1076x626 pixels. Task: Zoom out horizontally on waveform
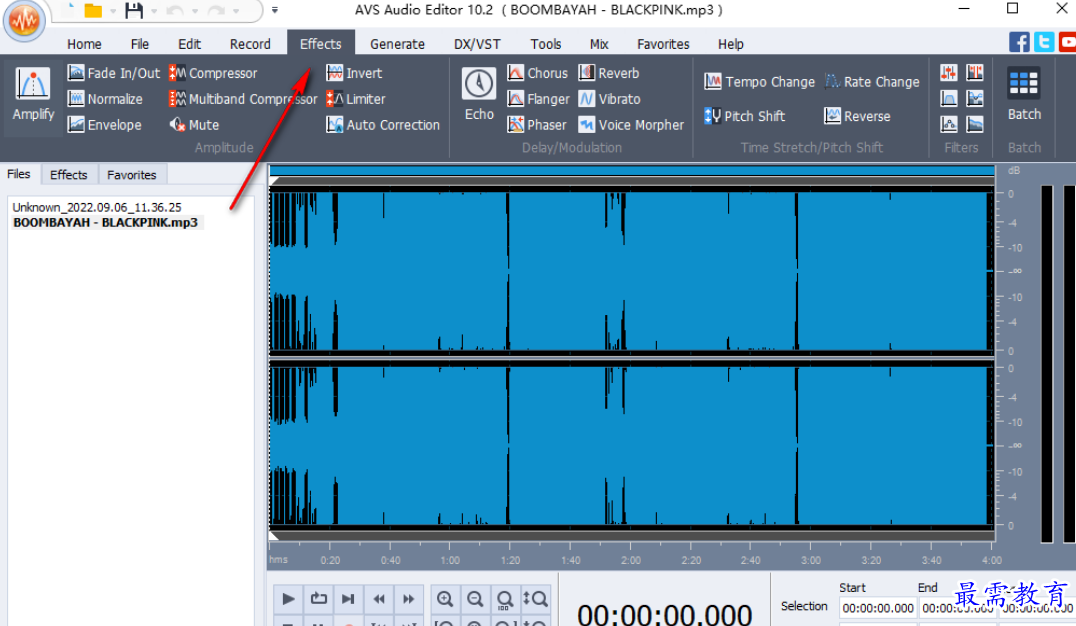[x=475, y=599]
